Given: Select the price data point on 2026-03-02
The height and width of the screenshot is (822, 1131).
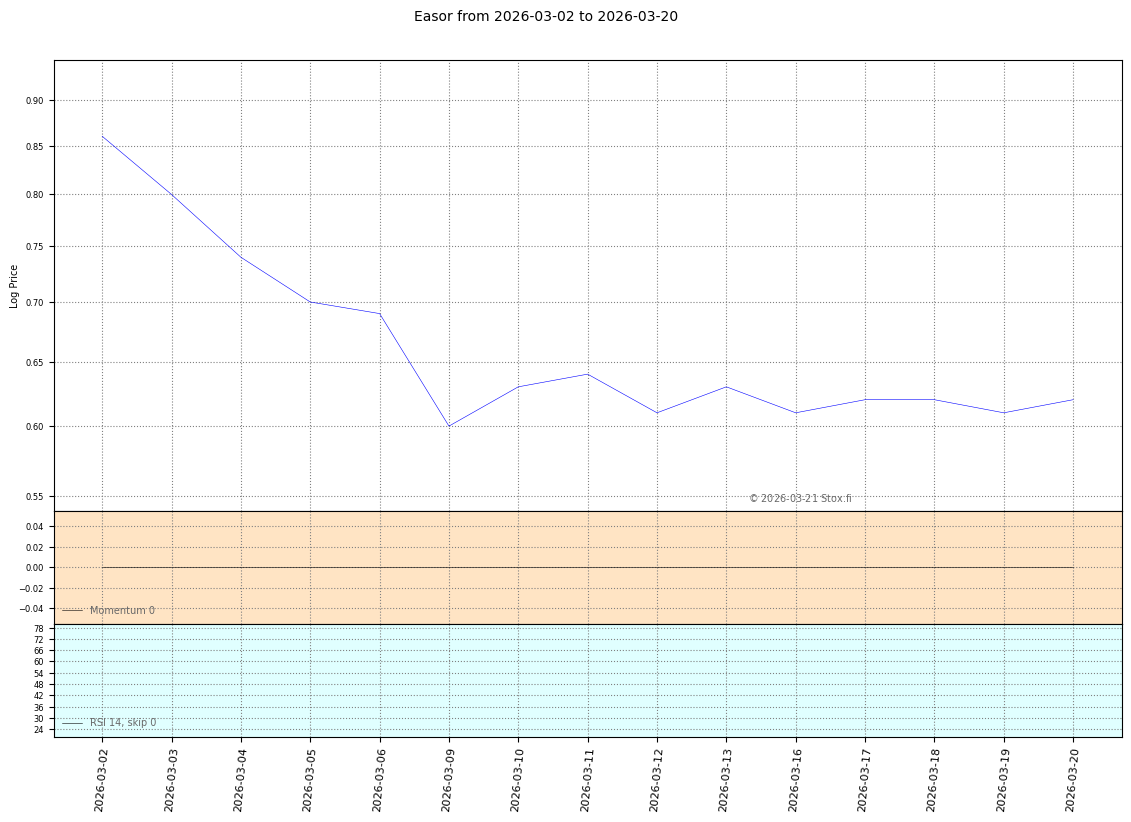Looking at the screenshot, I should pyautogui.click(x=102, y=136).
